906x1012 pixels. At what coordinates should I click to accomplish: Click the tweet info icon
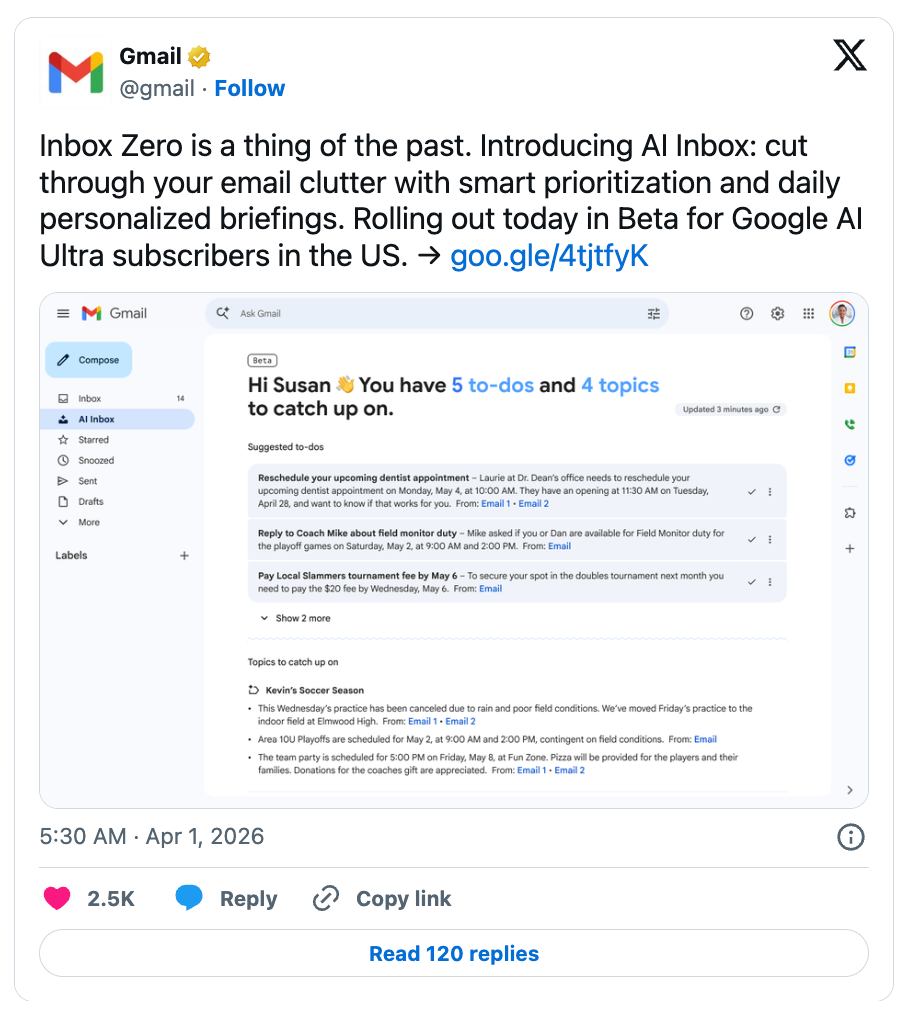(x=849, y=836)
